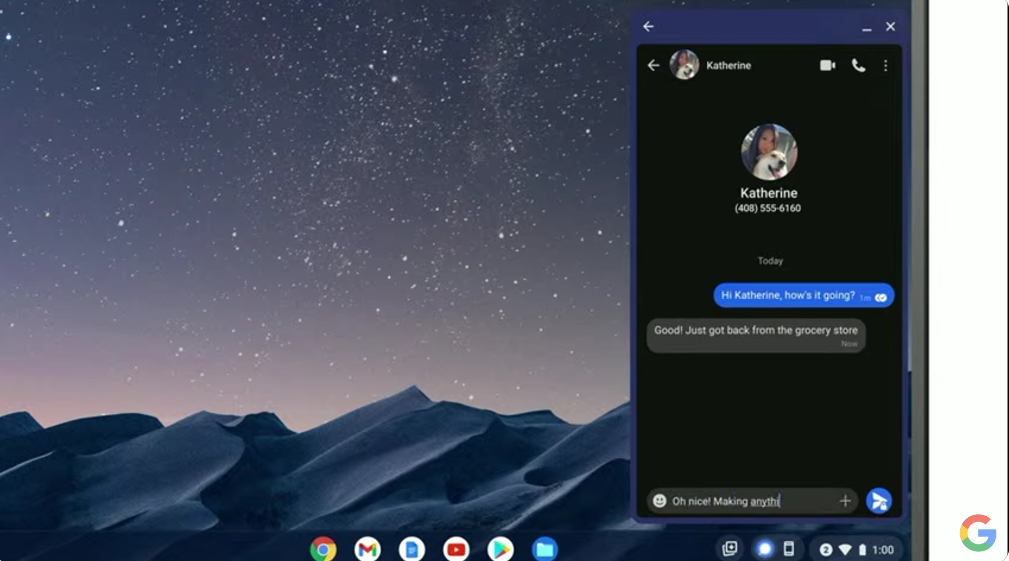Open the Wi-Fi status icon in tray
This screenshot has height=561, width=1009.
coord(846,550)
